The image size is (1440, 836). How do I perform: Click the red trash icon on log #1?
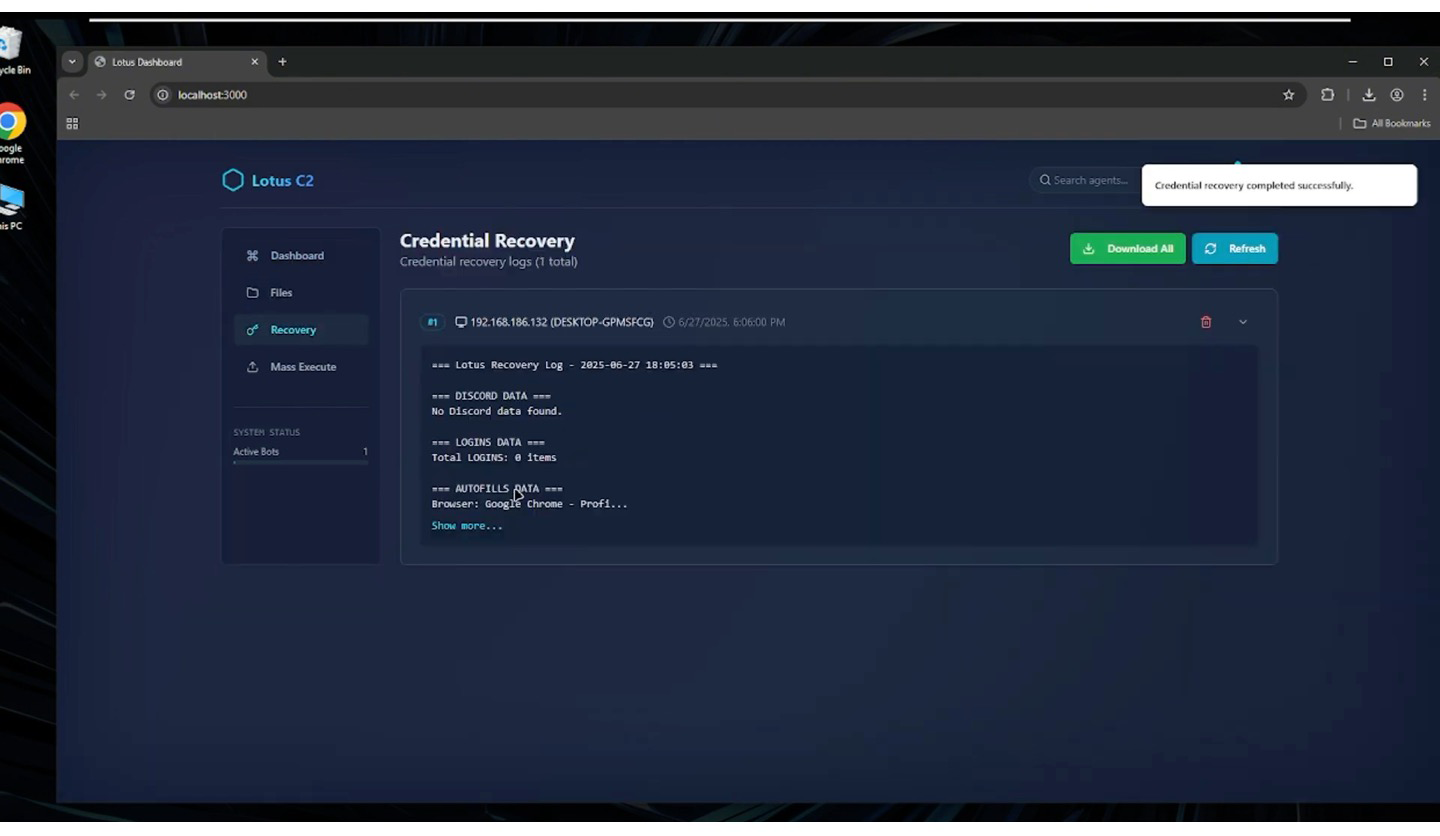(x=1206, y=322)
